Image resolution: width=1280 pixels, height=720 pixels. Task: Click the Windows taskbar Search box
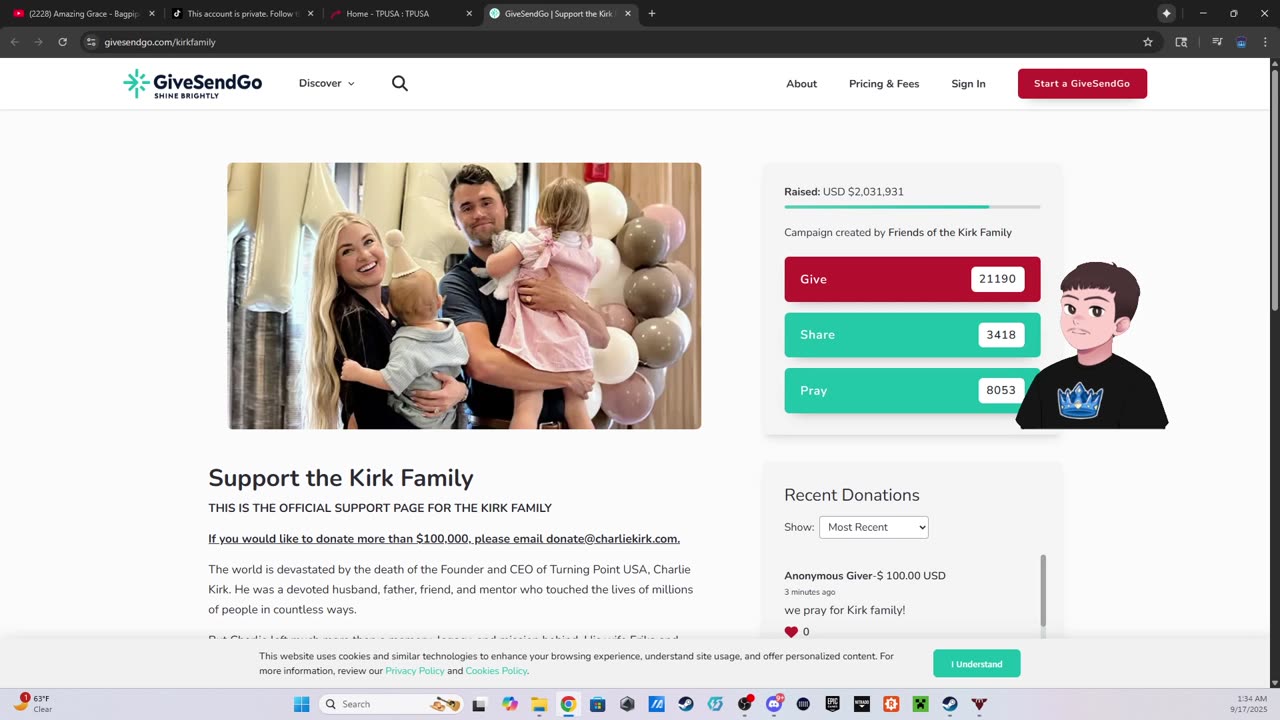pyautogui.click(x=392, y=704)
